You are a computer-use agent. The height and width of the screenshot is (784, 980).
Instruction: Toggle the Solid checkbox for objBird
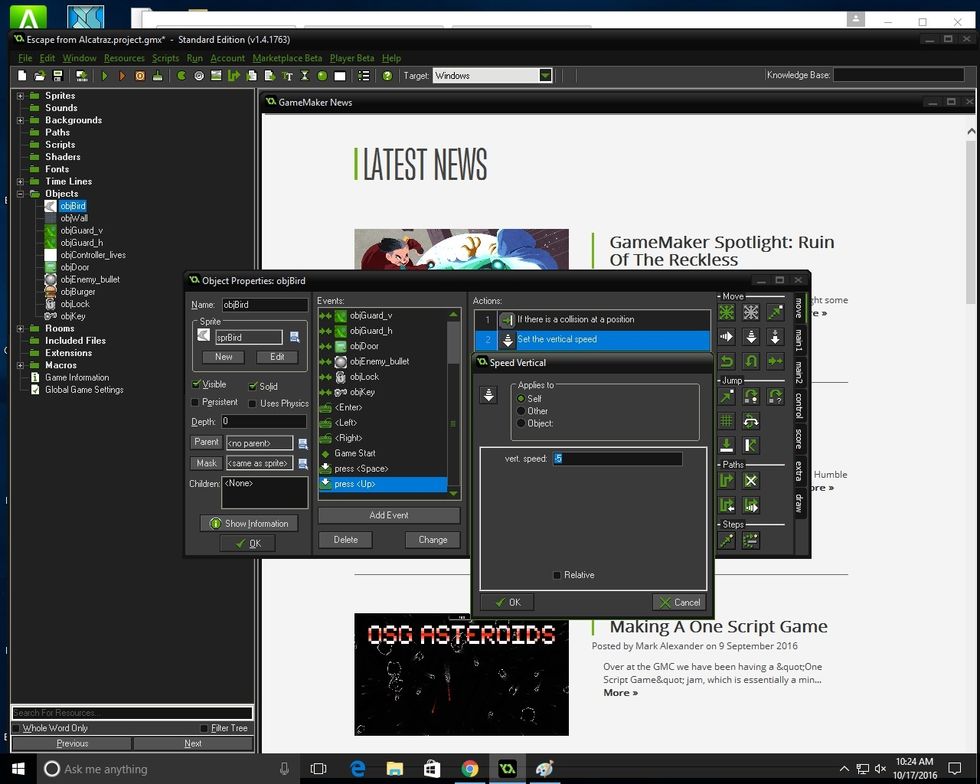coord(253,386)
